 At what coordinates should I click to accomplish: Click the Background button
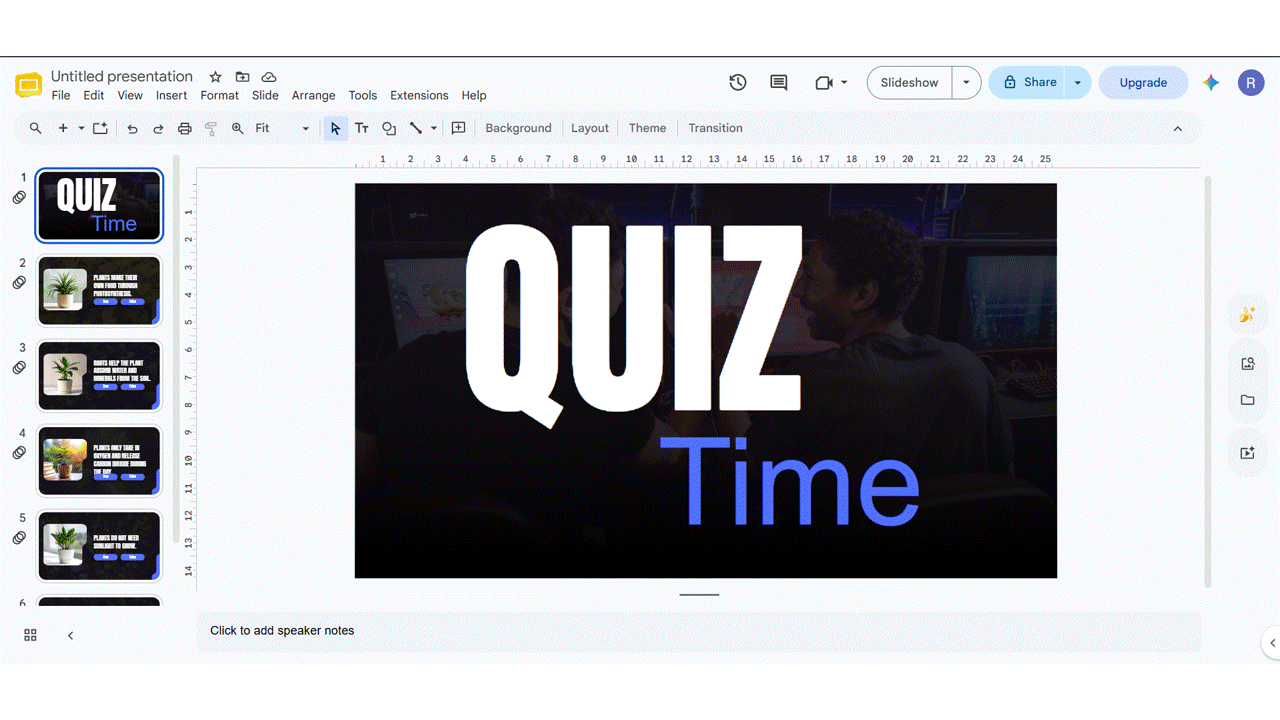pyautogui.click(x=518, y=128)
